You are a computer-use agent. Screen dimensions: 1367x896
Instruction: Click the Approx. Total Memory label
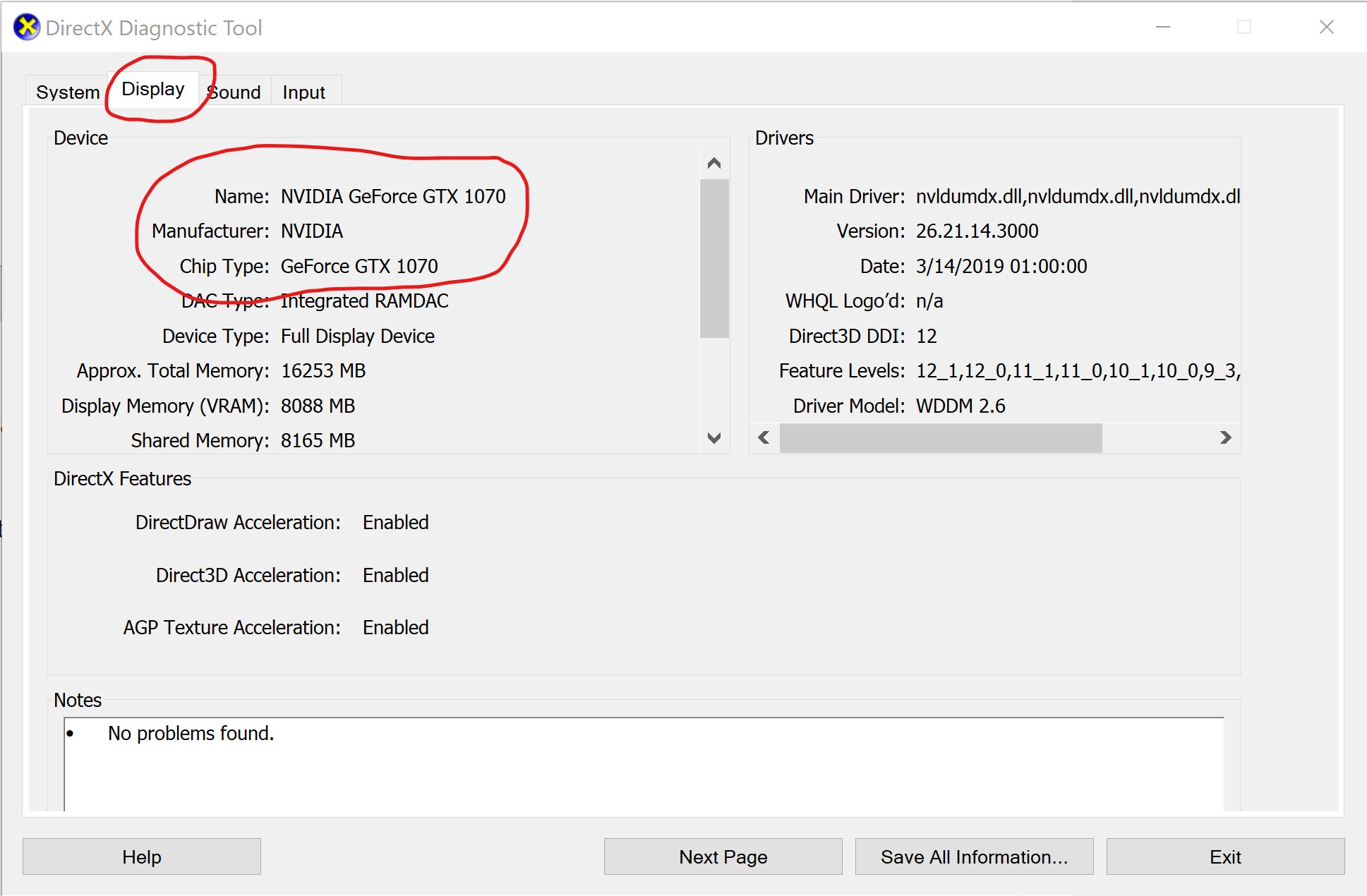(173, 370)
